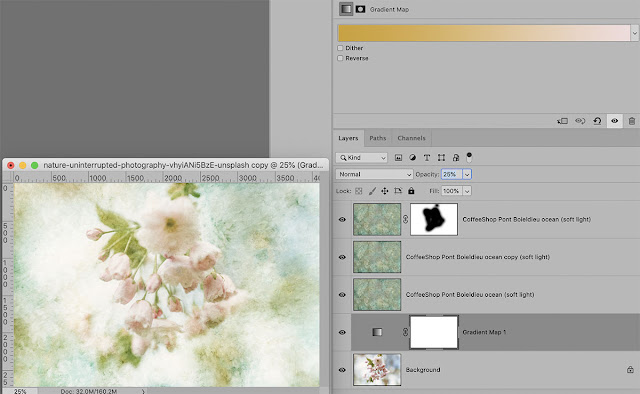Viewport: 640px width, 394px height.
Task: Lock all padlock icon
Action: 411,191
